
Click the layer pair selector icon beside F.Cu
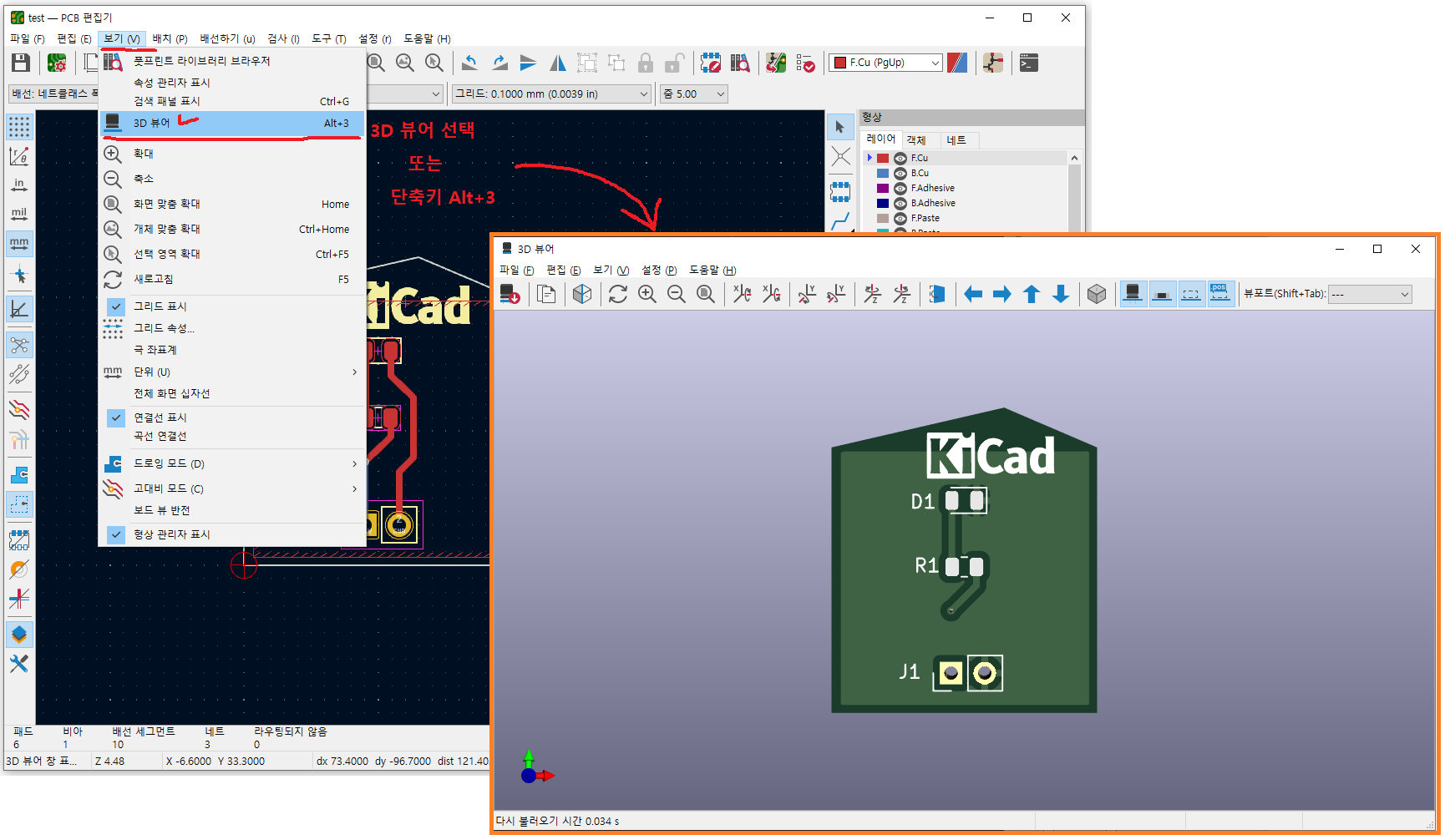tap(957, 63)
